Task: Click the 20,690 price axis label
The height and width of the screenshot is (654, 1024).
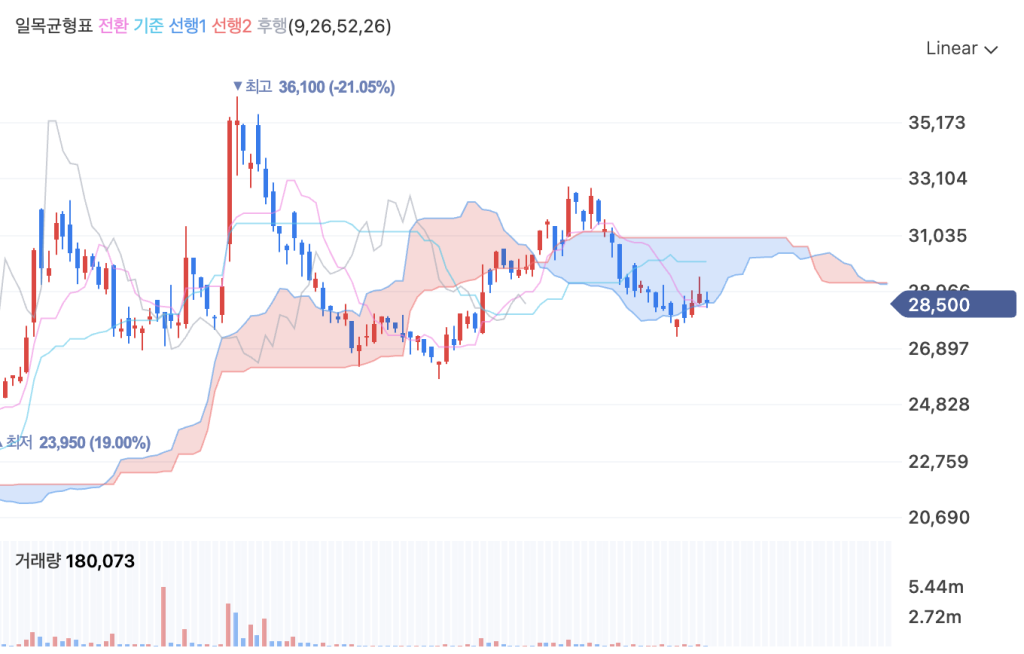Action: (x=936, y=518)
